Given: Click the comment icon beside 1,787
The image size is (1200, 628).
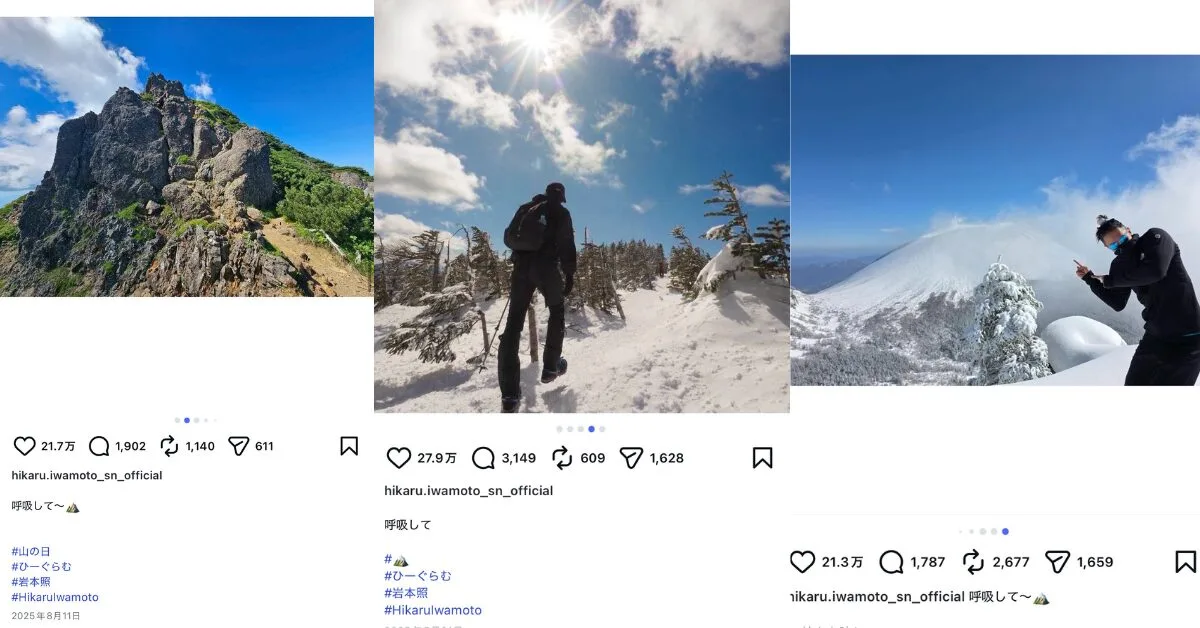Looking at the screenshot, I should [891, 562].
